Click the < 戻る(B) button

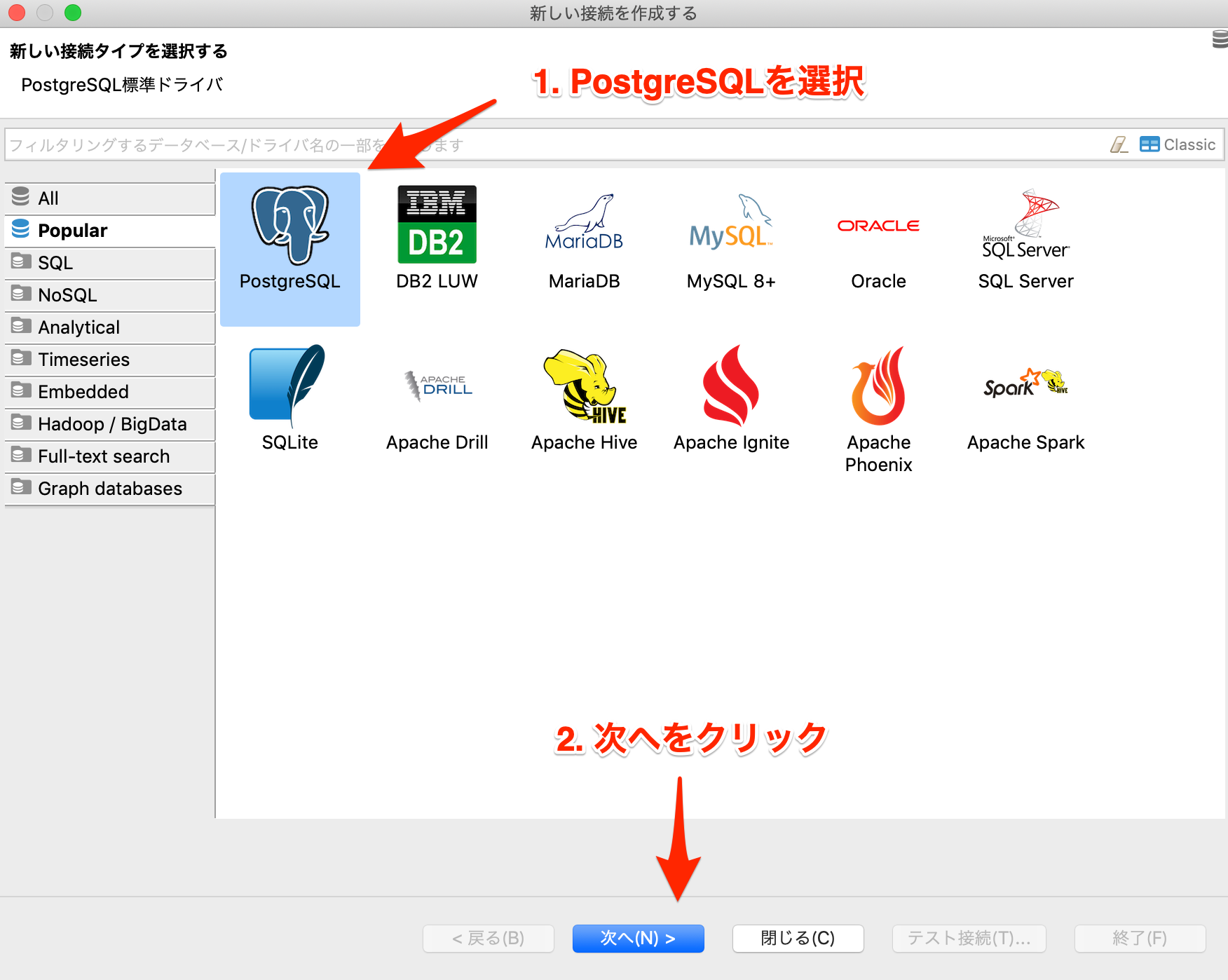489,938
